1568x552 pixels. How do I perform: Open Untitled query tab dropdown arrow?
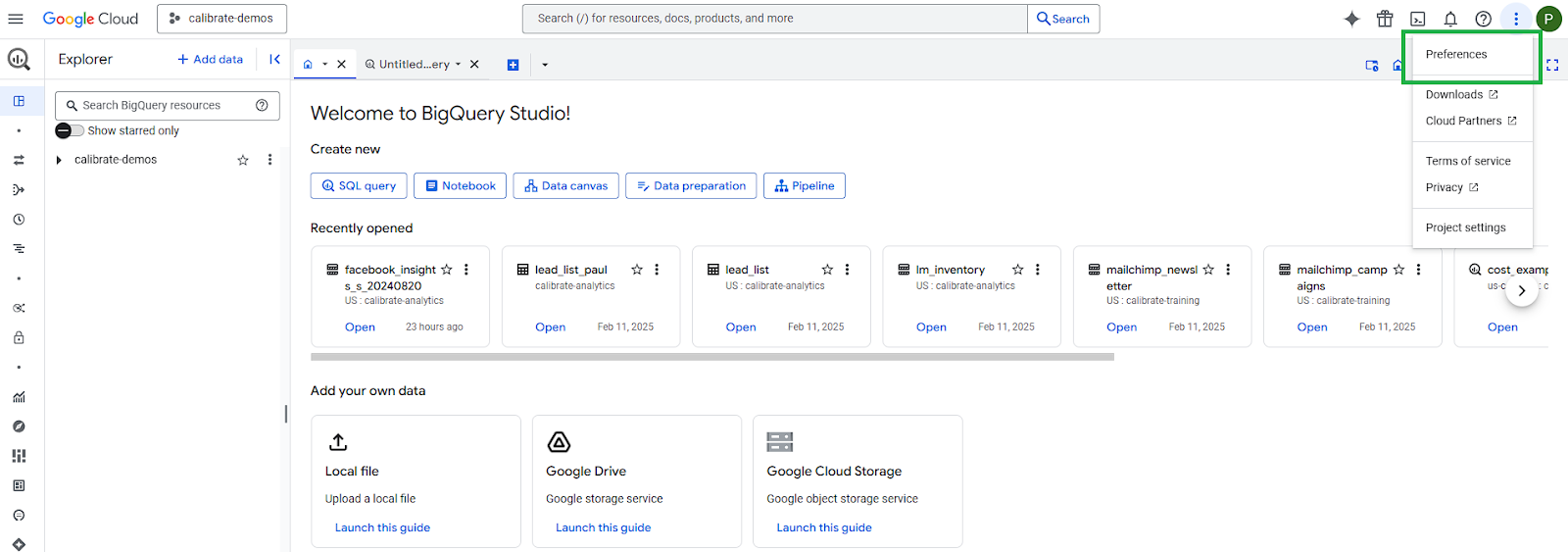click(458, 65)
